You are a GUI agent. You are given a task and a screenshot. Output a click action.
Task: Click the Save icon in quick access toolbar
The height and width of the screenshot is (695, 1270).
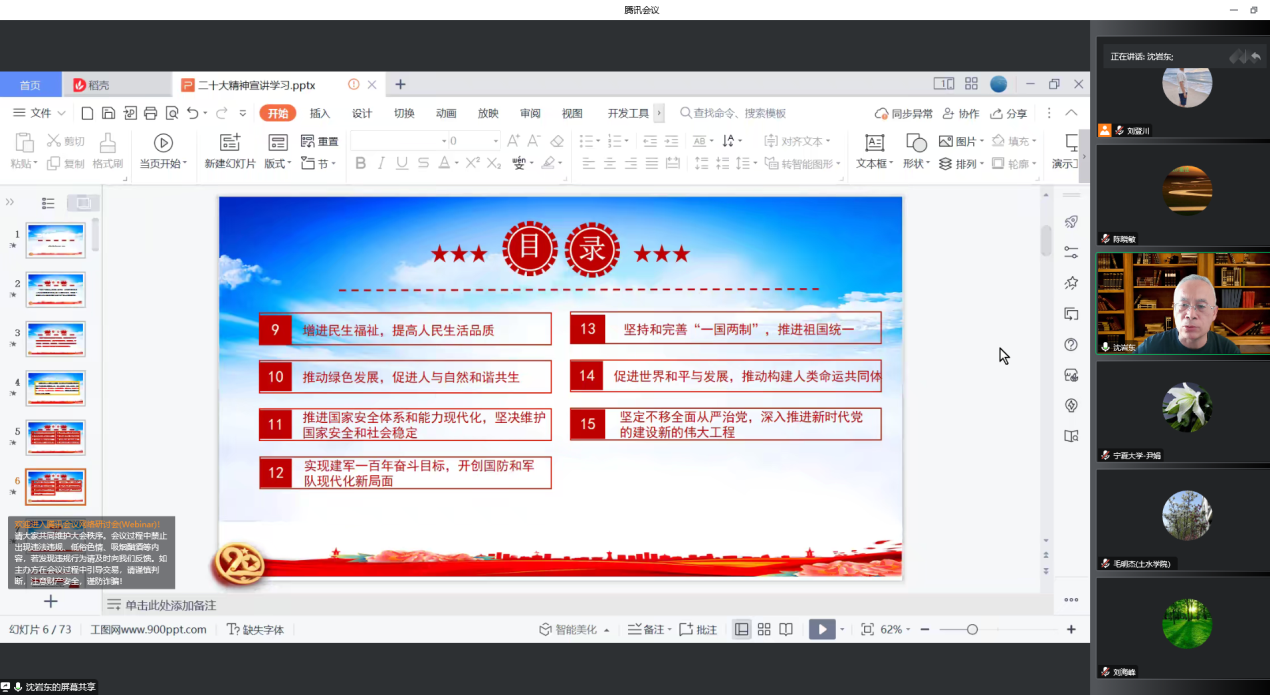tap(108, 113)
